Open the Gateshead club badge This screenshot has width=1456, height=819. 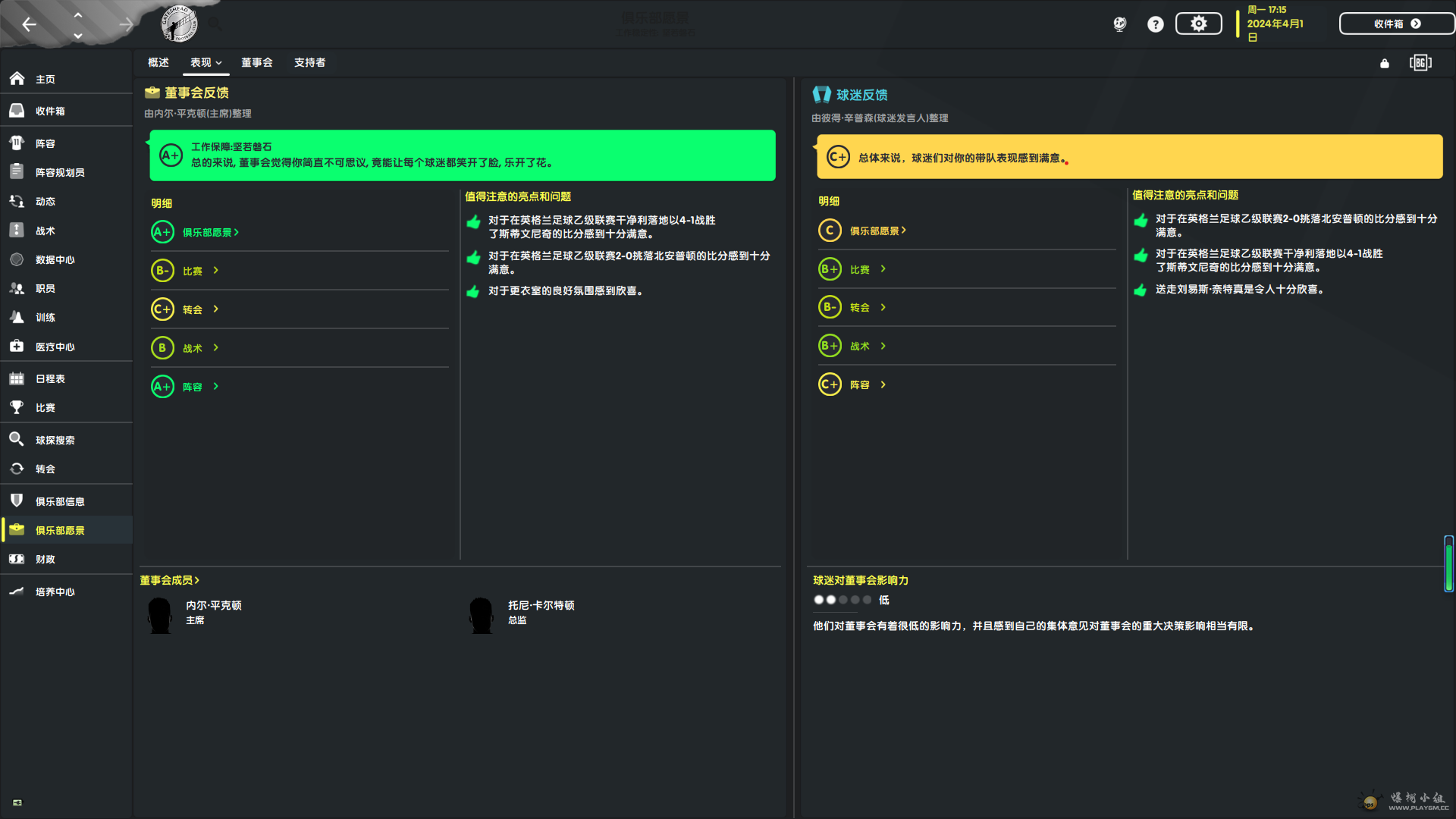pos(180,24)
